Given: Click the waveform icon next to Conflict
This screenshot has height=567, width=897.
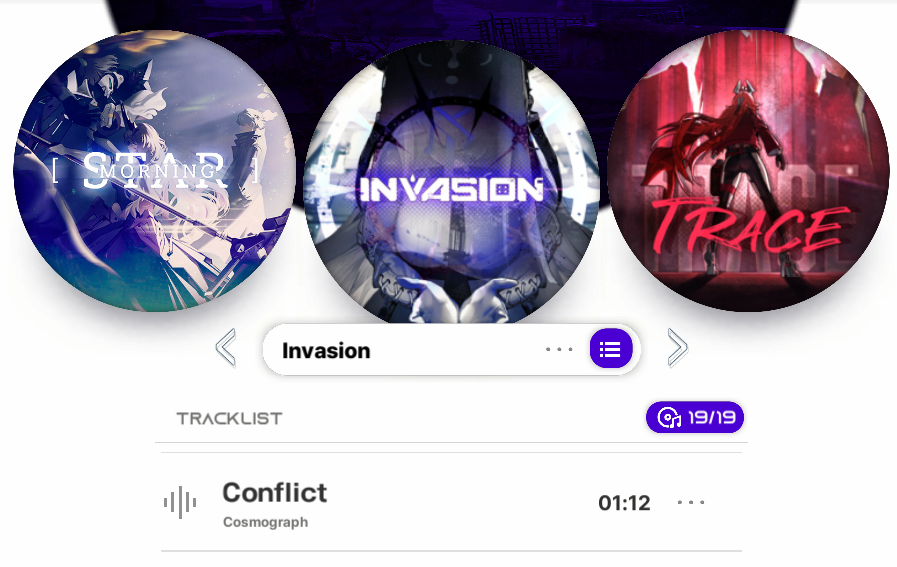Looking at the screenshot, I should tap(180, 502).
